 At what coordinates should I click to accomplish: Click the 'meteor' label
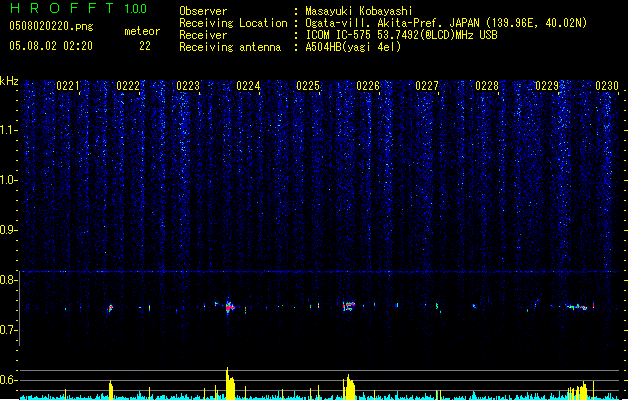[x=142, y=31]
